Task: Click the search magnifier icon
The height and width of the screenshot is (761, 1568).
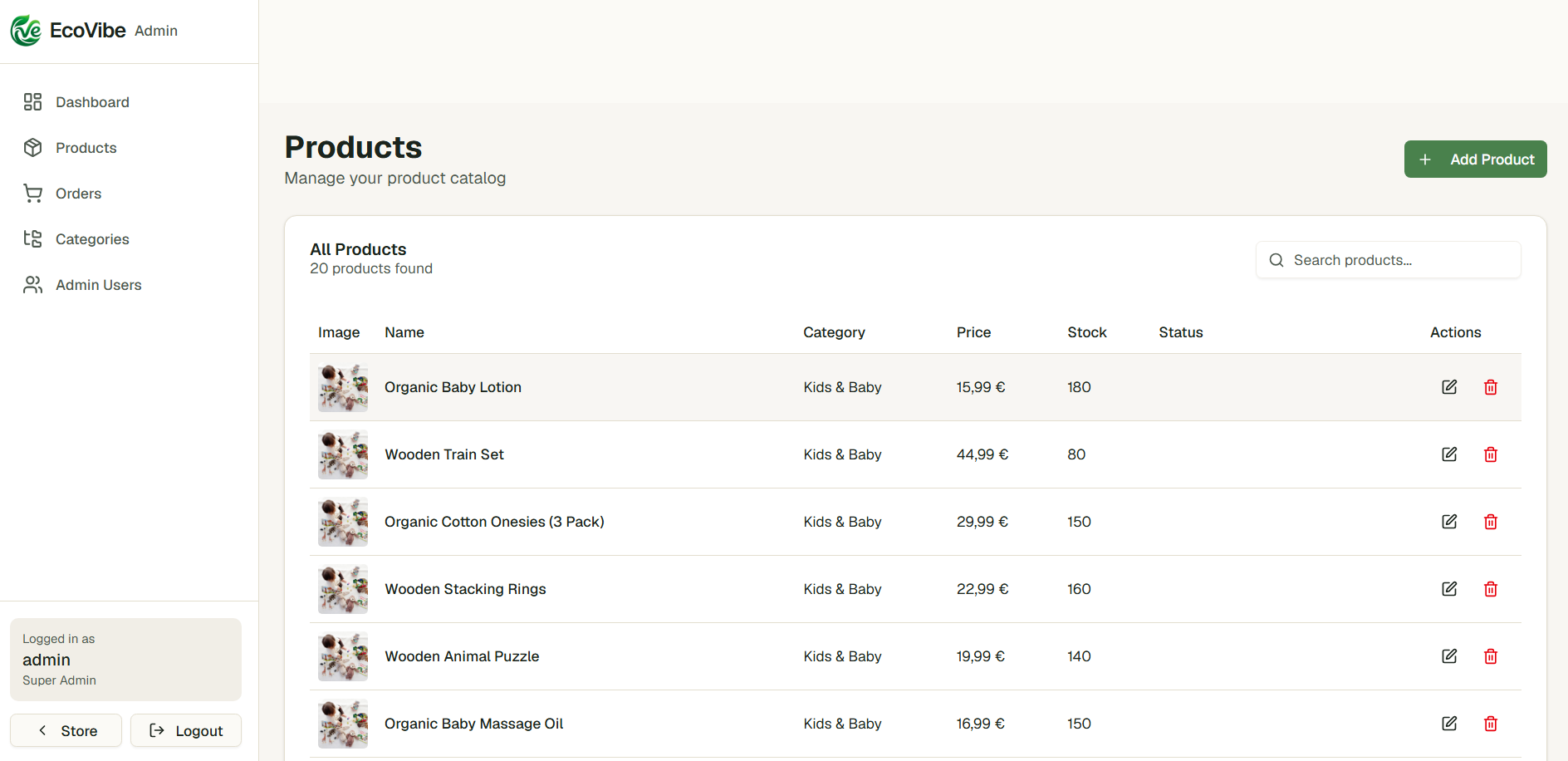Action: tap(1276, 260)
